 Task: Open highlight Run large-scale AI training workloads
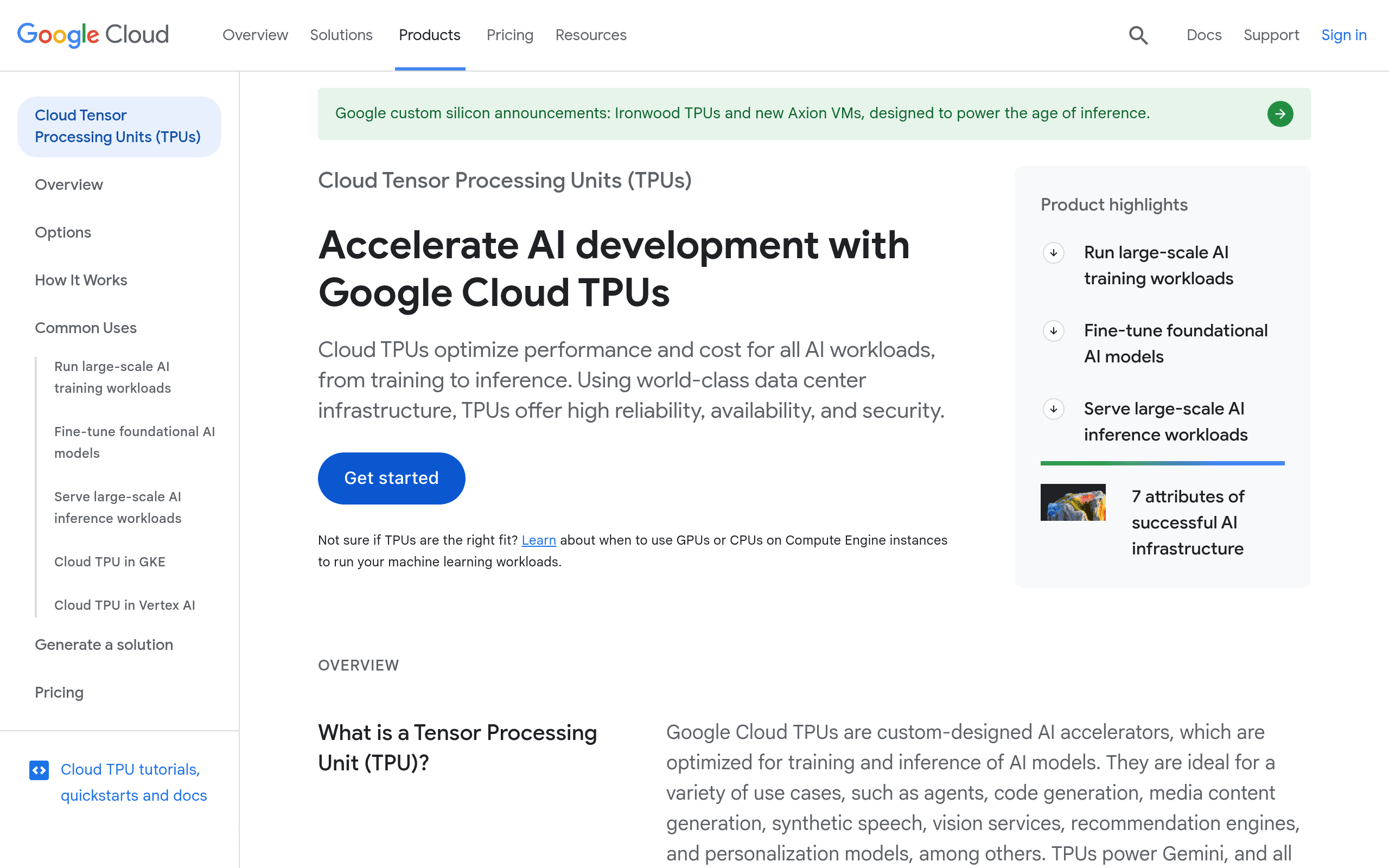[1158, 265]
